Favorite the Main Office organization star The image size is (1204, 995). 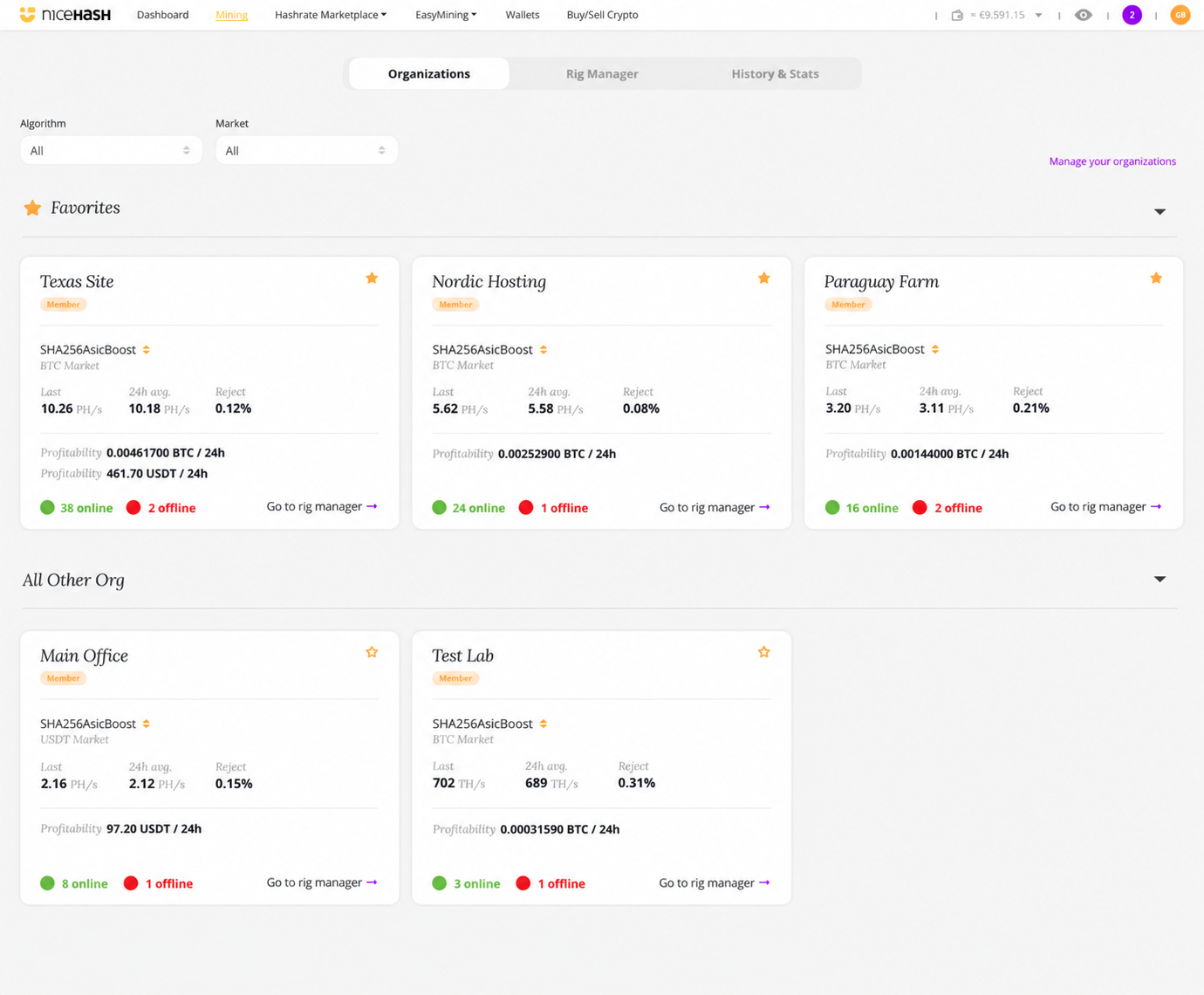[x=372, y=652]
